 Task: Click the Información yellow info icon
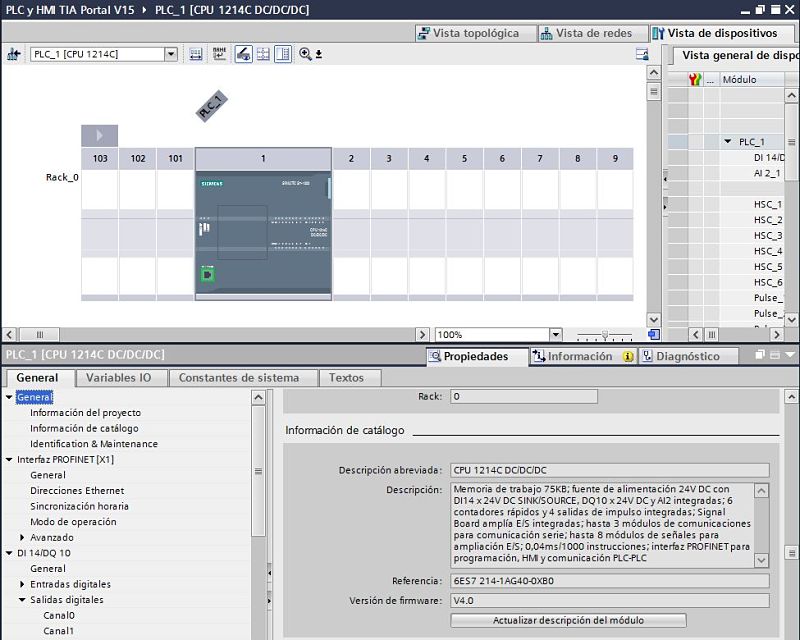click(x=628, y=356)
